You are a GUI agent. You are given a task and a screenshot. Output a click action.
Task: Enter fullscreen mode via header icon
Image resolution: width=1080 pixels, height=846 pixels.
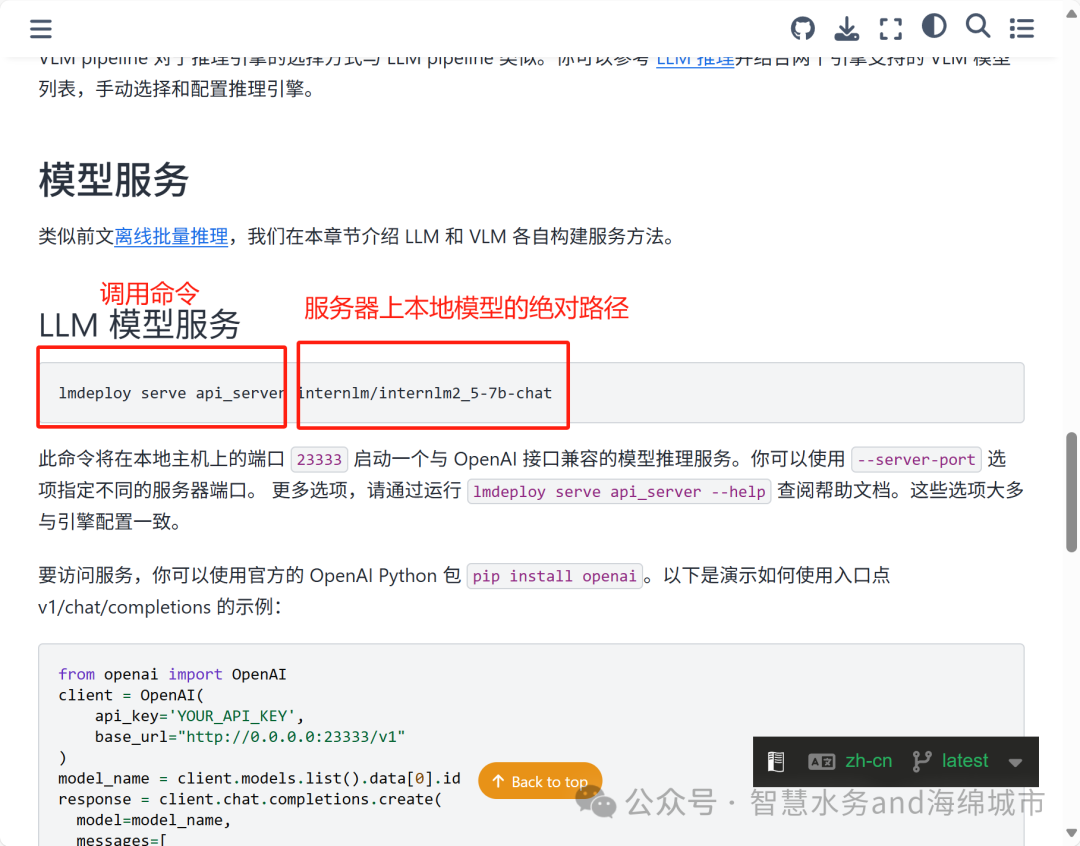pos(891,29)
